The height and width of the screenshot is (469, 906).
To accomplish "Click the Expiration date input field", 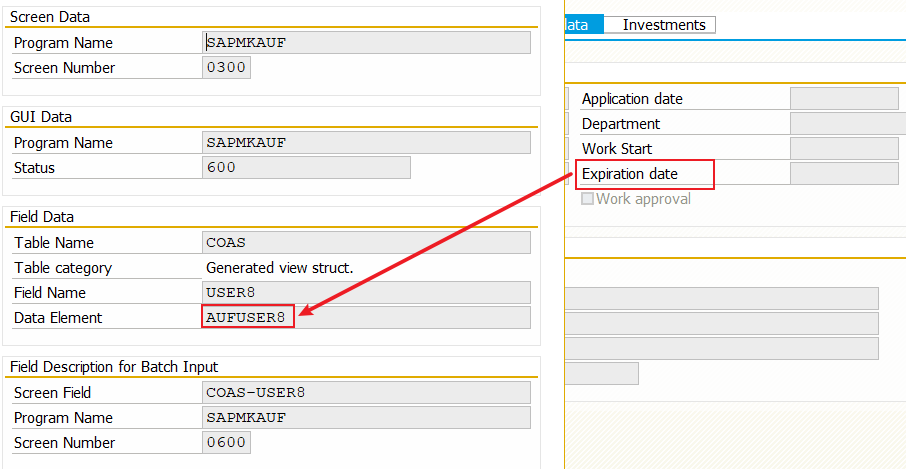I will [844, 173].
